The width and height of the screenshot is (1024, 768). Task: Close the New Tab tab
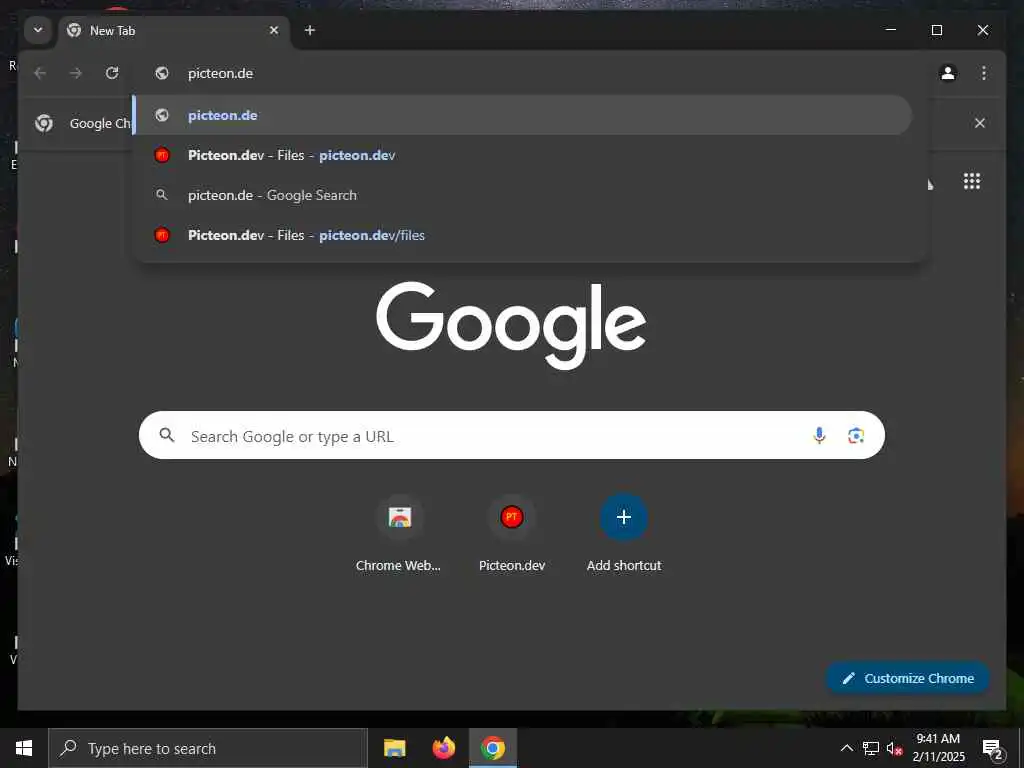tap(274, 30)
